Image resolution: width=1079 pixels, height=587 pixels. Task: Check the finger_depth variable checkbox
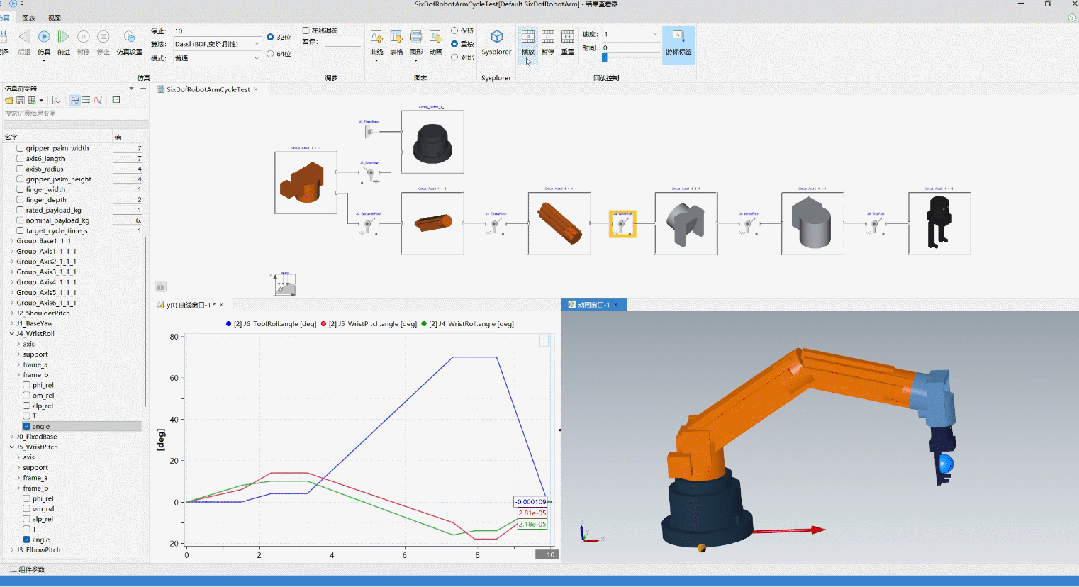[x=20, y=200]
